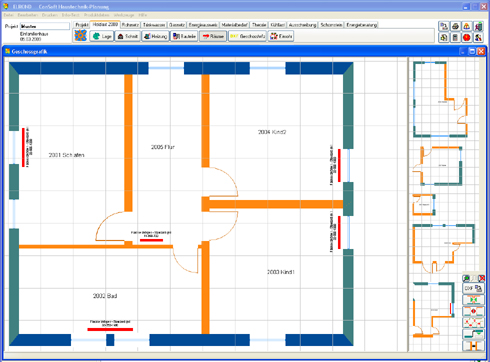
Task: Select the fourth room thumbnail with the door gap
Action: point(444,248)
